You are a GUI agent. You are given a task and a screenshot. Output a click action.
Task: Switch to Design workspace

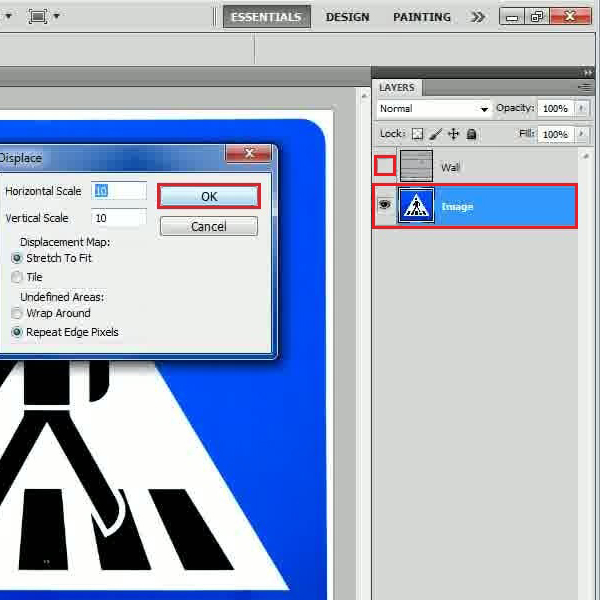click(347, 17)
